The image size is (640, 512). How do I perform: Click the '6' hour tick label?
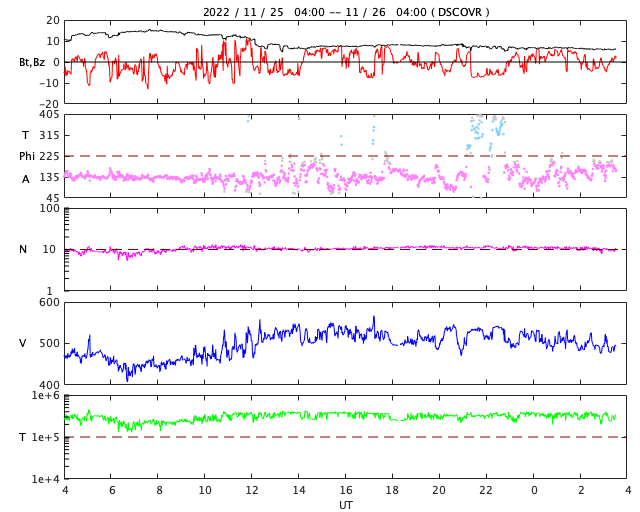point(112,490)
